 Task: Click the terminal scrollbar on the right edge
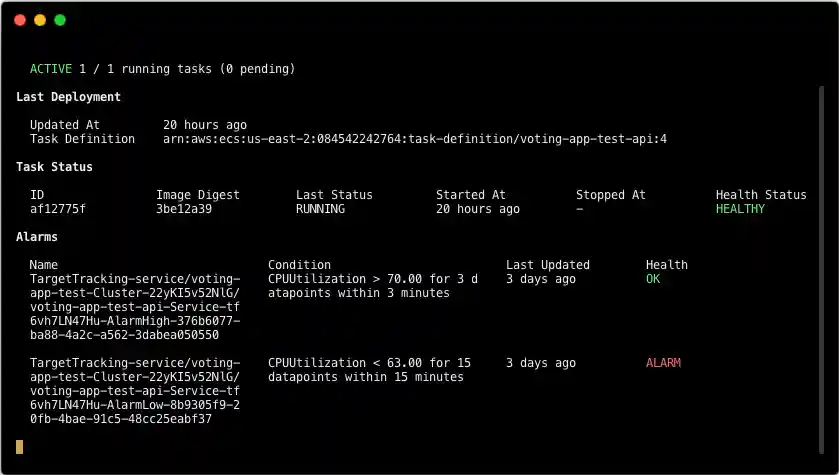coord(821,250)
